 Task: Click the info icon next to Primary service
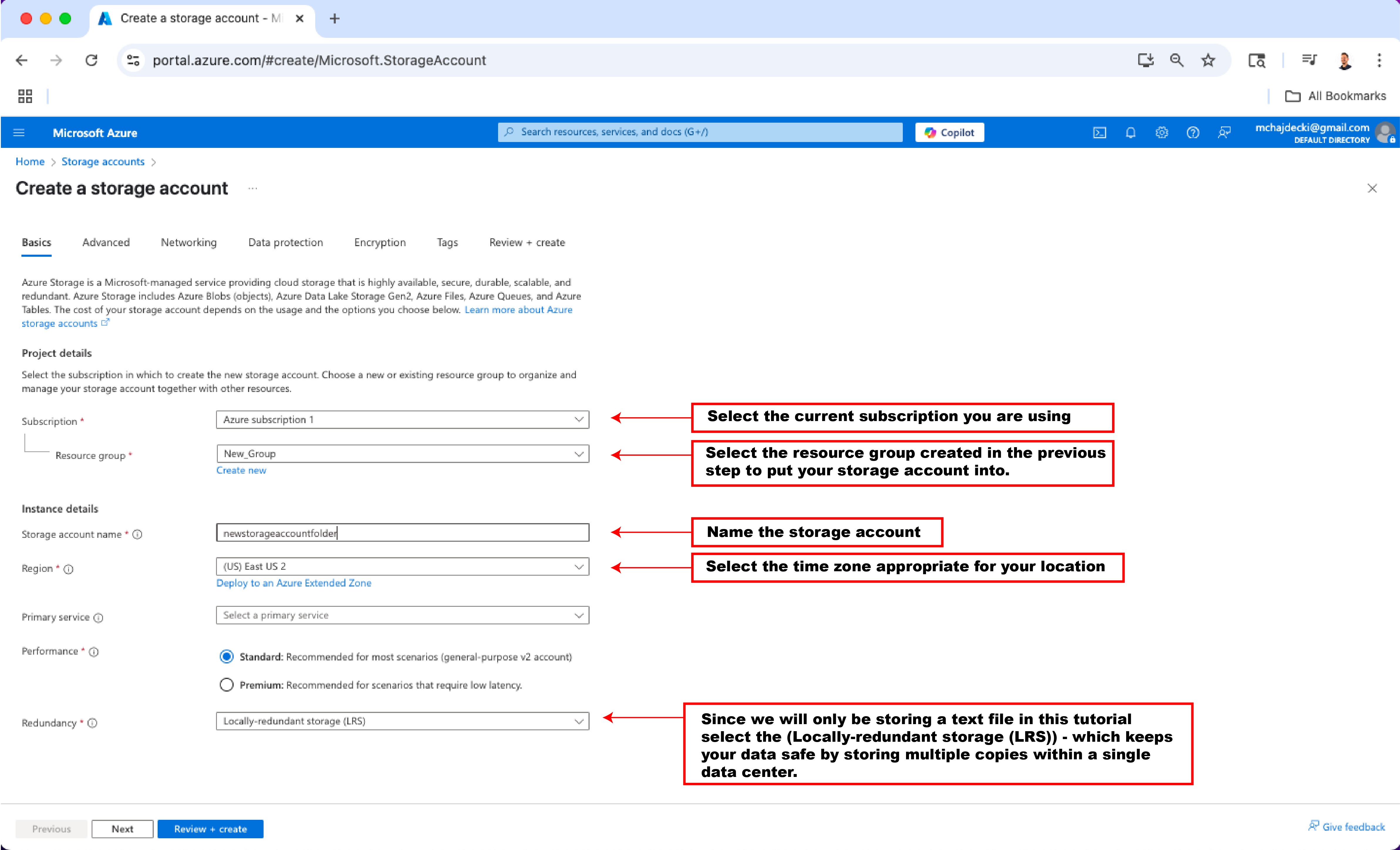tap(98, 618)
